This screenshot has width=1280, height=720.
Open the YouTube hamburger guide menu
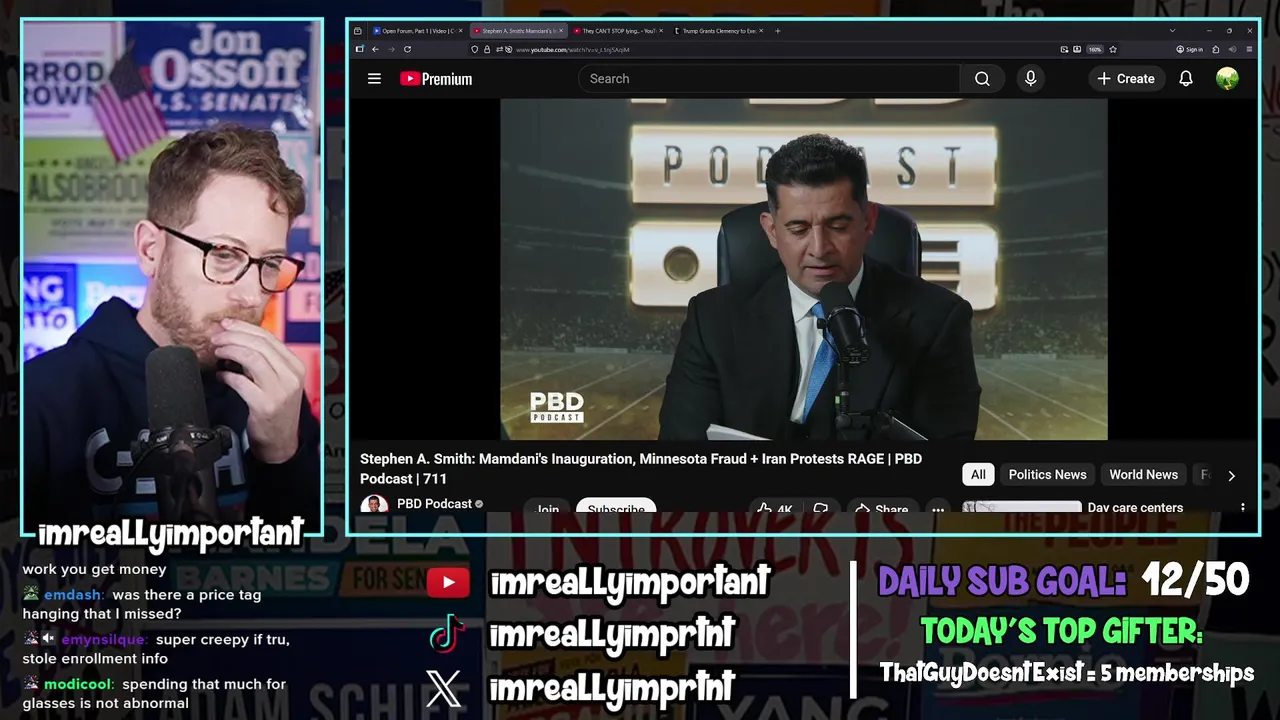[x=374, y=78]
